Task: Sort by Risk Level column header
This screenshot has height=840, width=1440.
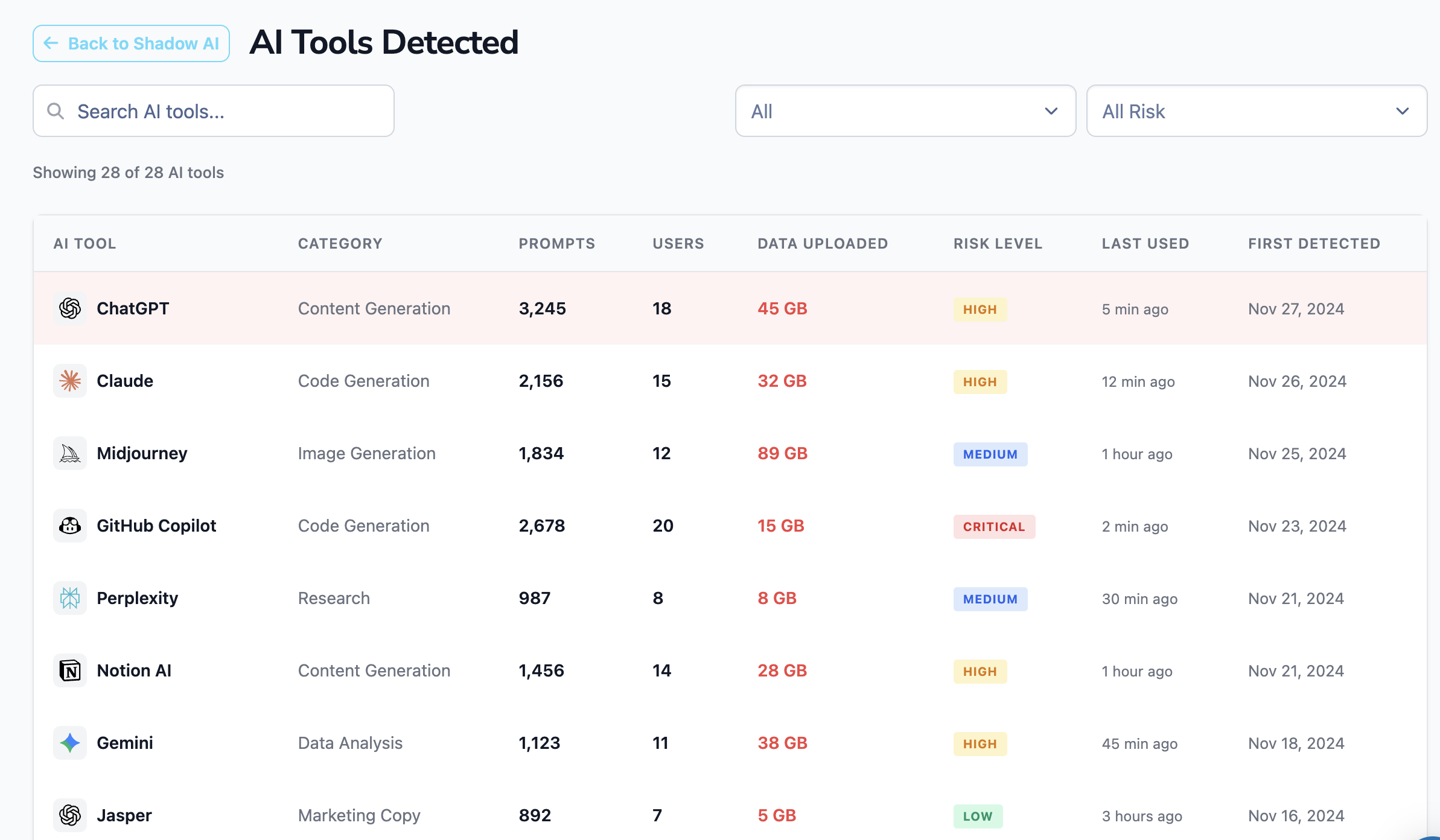Action: tap(998, 244)
